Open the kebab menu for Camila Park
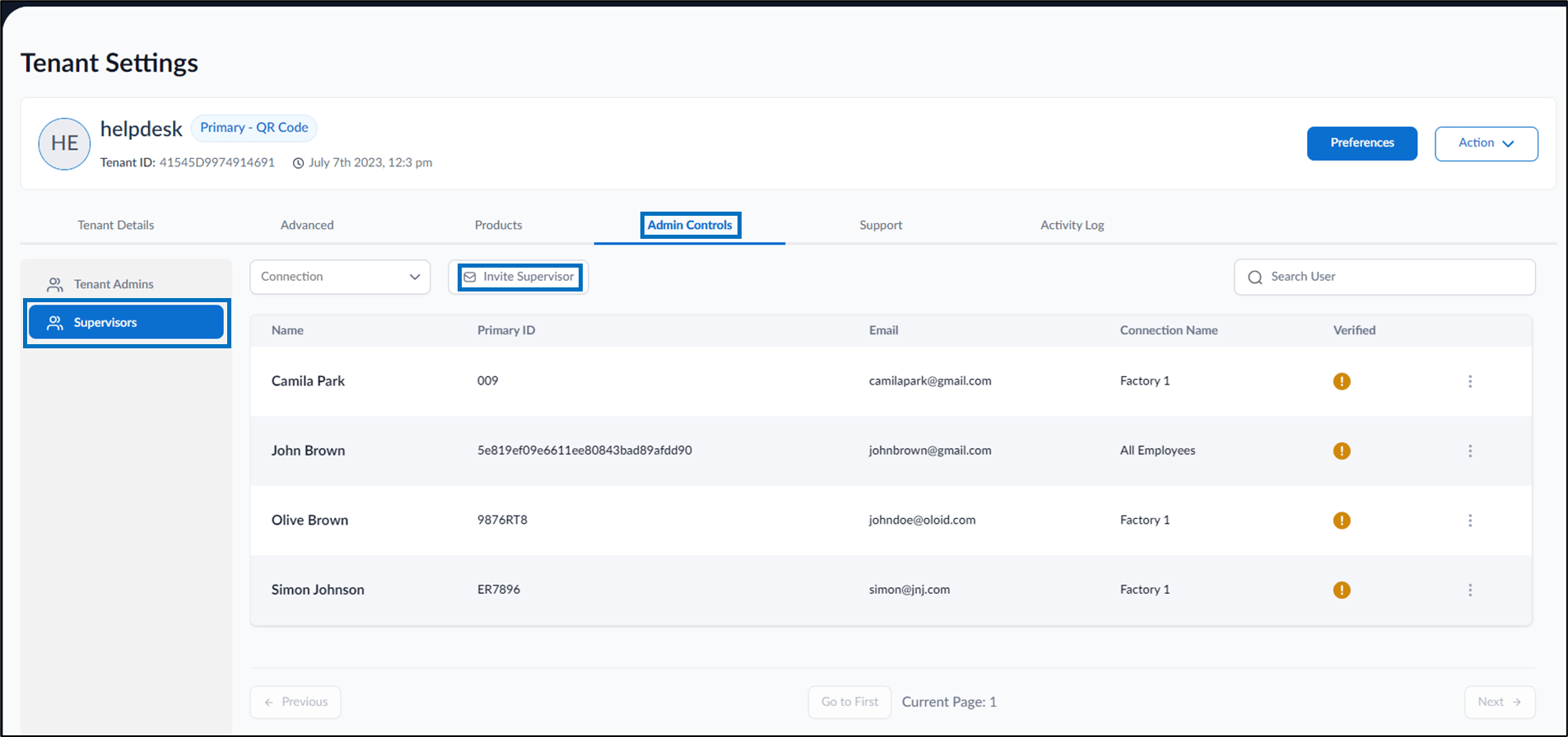Screen dimensions: 1568x737 1470,381
